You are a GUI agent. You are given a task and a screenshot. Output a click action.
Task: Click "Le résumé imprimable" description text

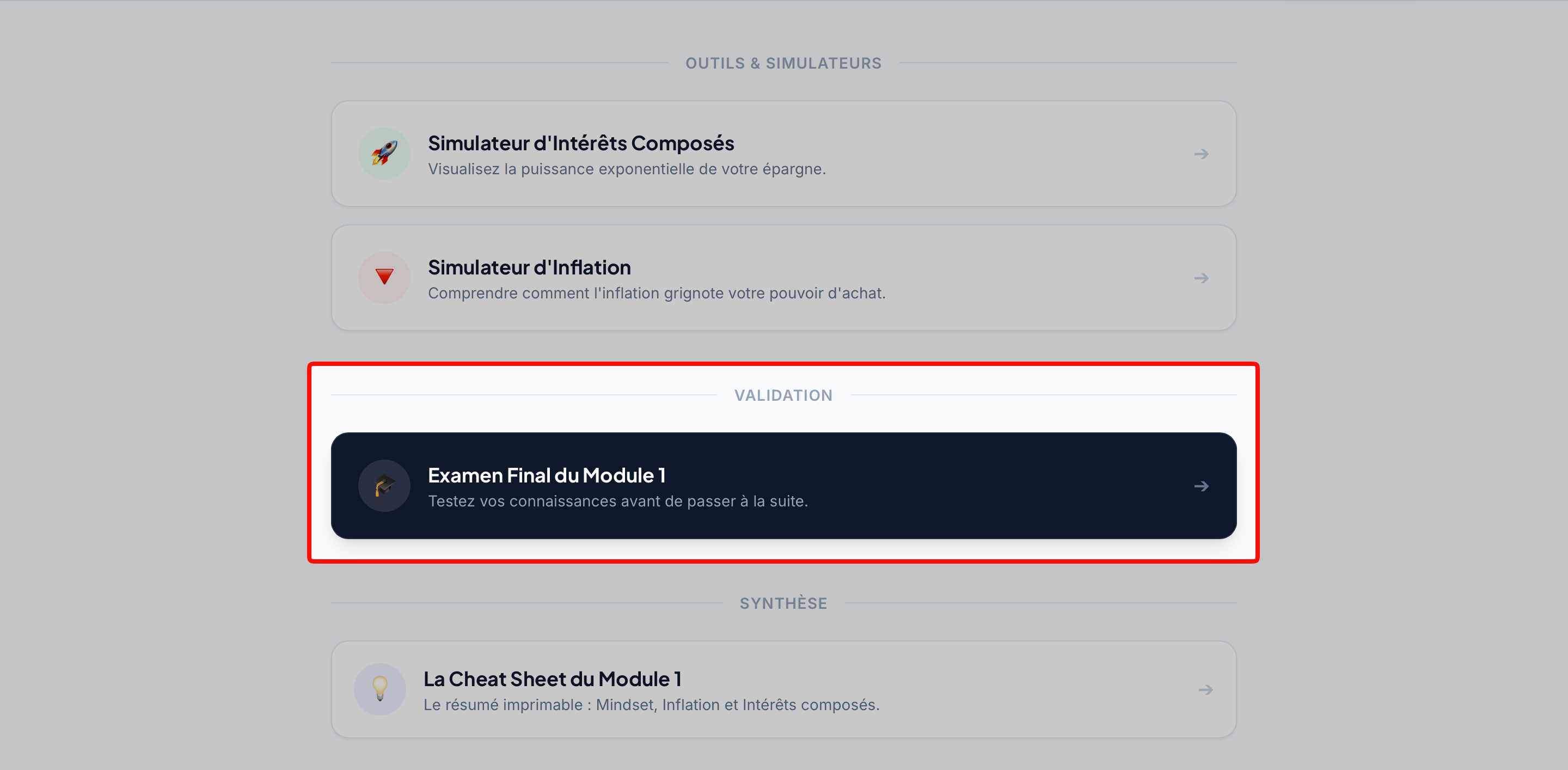(651, 705)
